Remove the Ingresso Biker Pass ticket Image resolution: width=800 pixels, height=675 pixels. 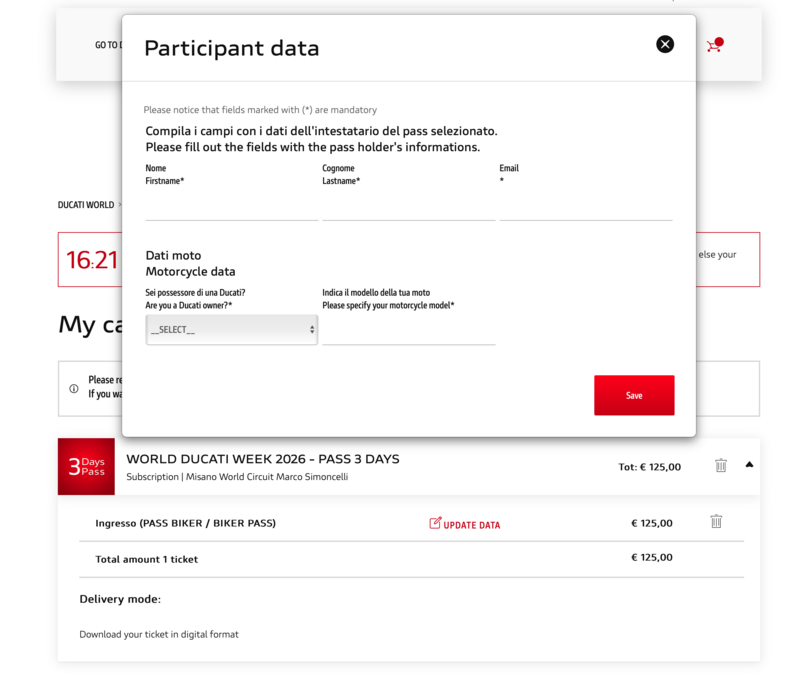[716, 521]
